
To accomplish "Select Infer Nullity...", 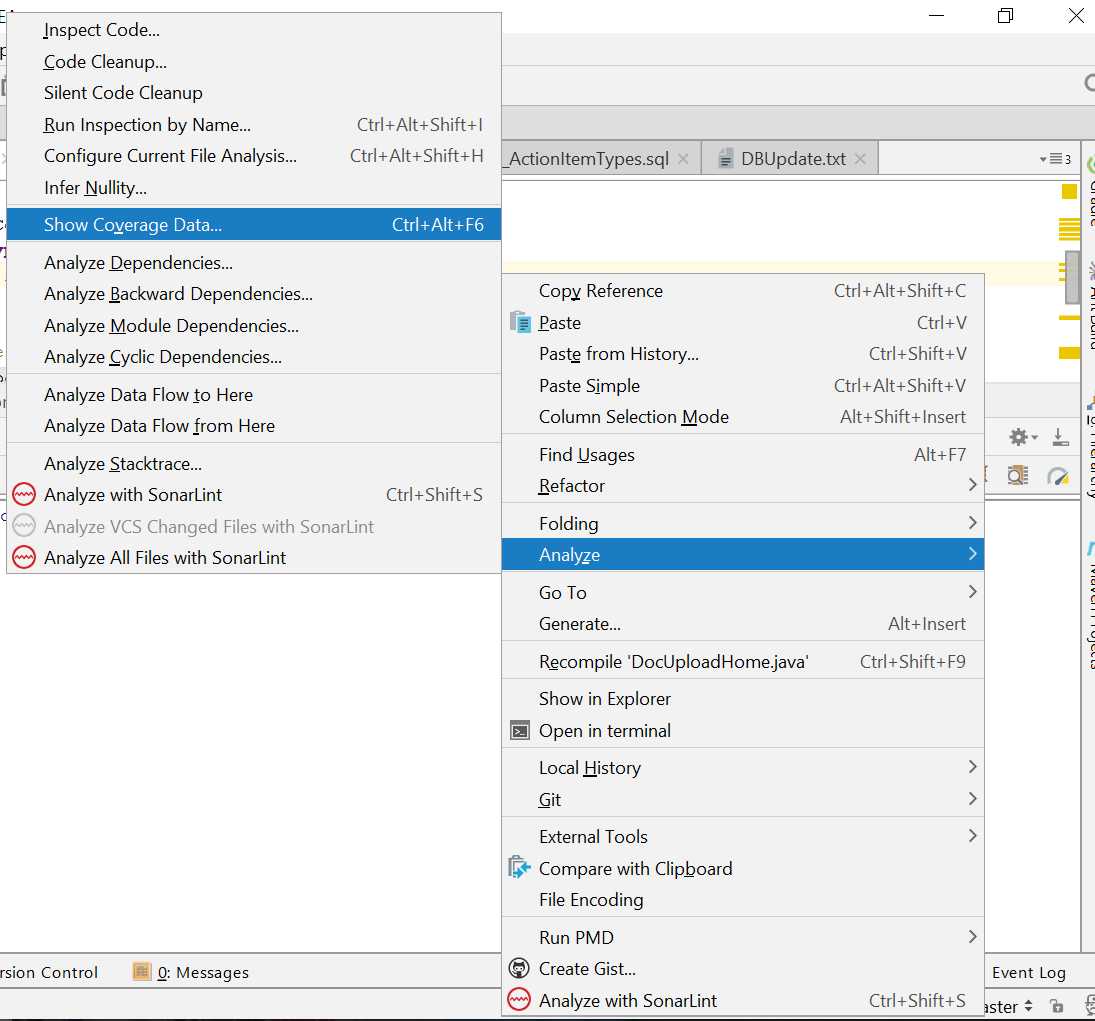I will (253, 188).
